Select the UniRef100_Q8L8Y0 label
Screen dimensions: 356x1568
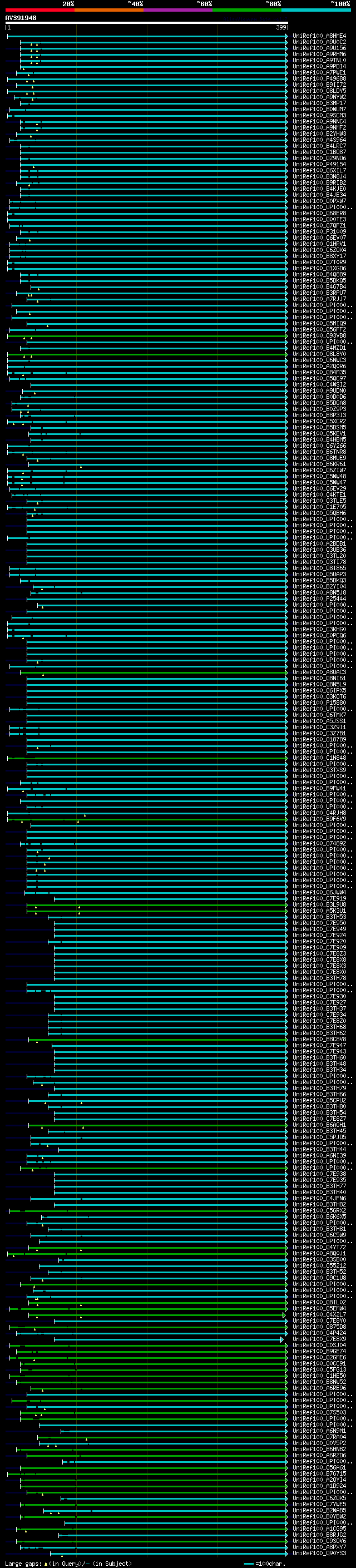319,354
